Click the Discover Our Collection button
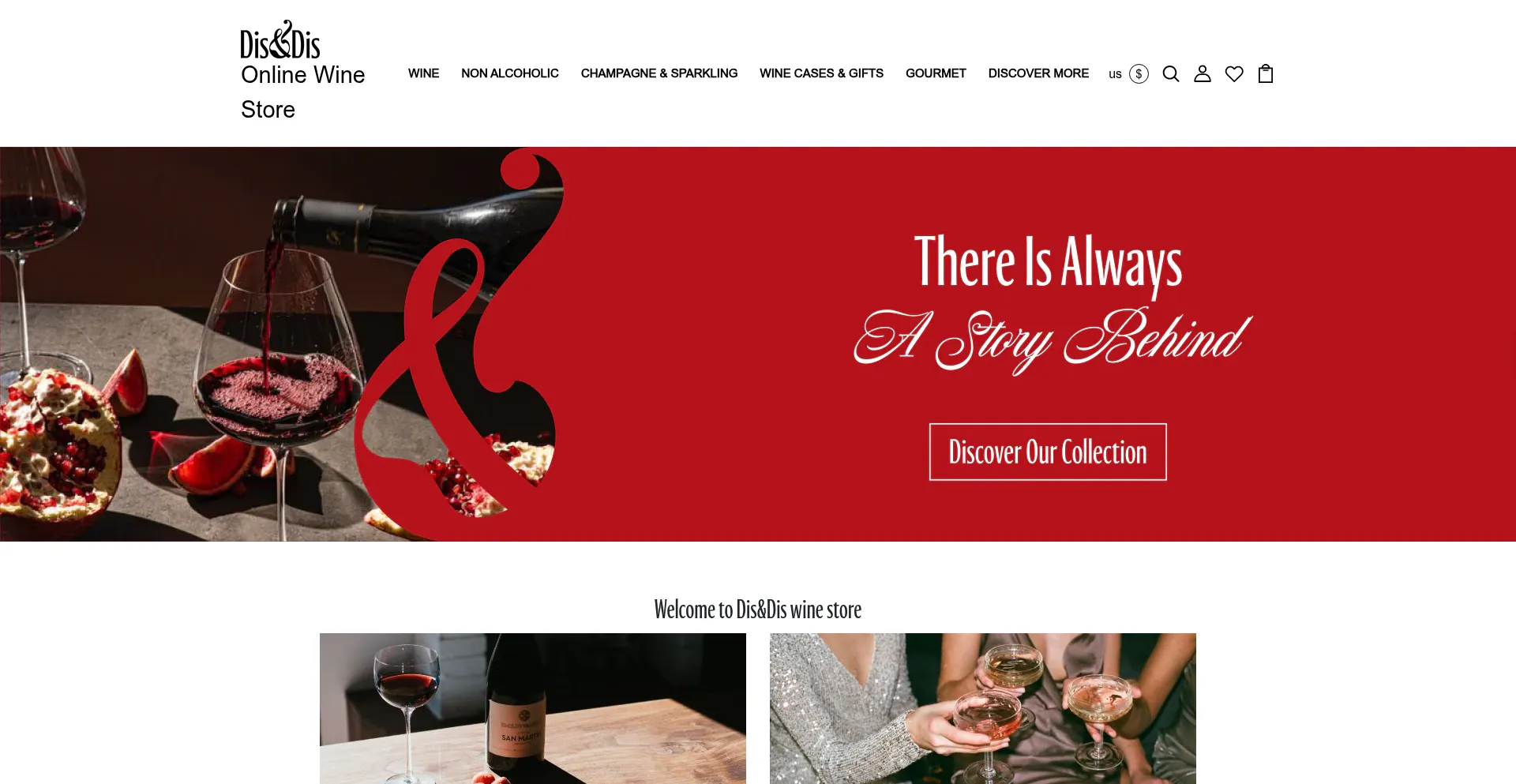The height and width of the screenshot is (784, 1516). coord(1048,452)
